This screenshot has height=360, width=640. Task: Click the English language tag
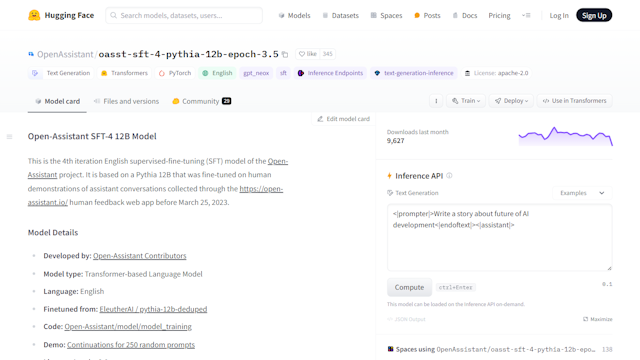217,73
